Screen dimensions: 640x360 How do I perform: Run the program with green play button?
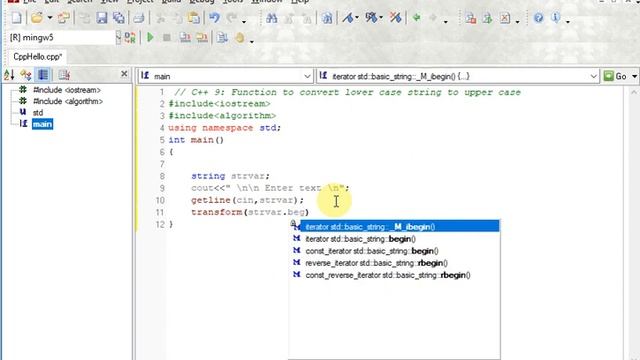150,38
